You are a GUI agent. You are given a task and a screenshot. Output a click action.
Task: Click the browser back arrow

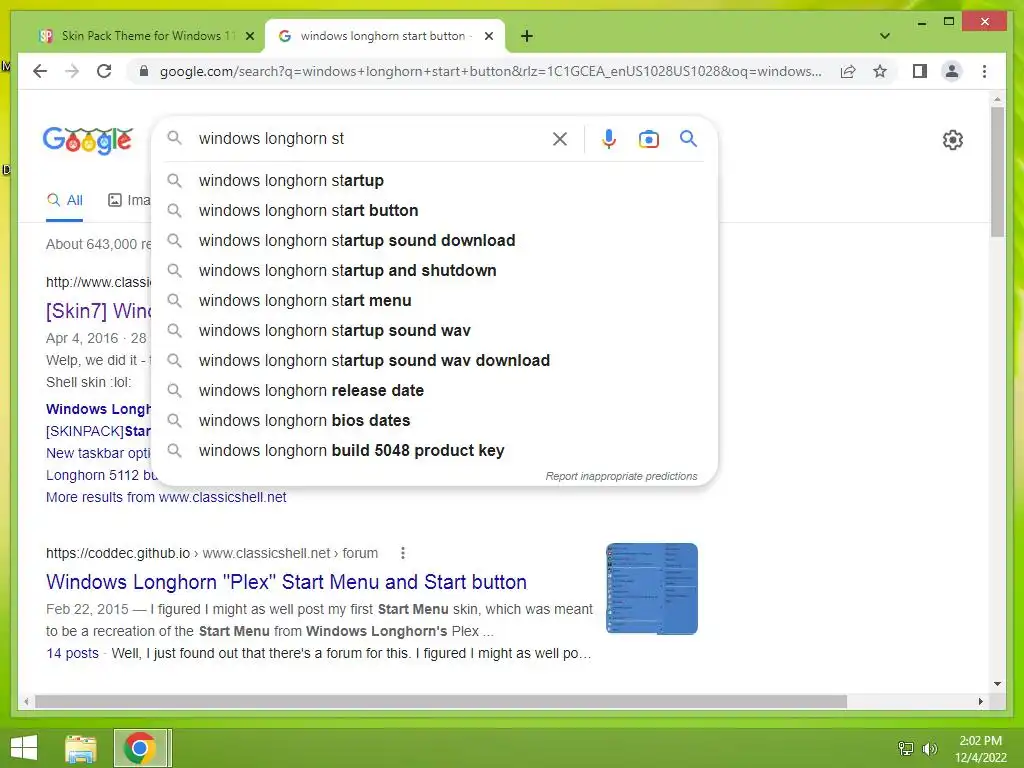point(40,71)
